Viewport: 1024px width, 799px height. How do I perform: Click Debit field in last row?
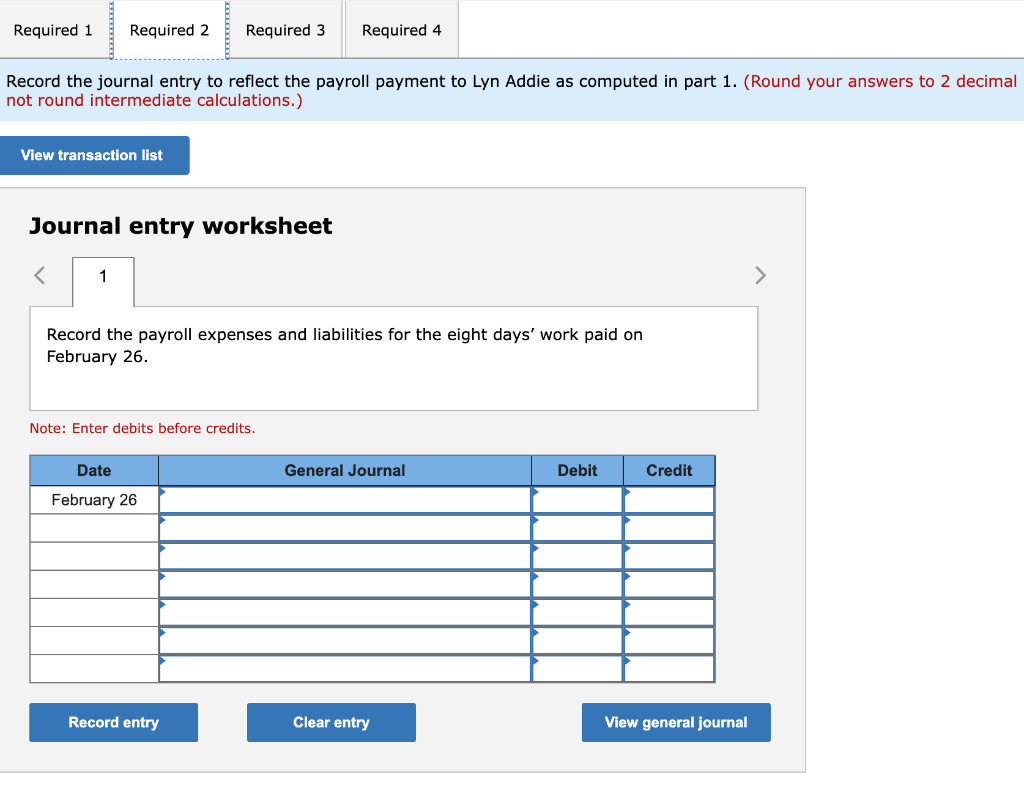pyautogui.click(x=577, y=668)
